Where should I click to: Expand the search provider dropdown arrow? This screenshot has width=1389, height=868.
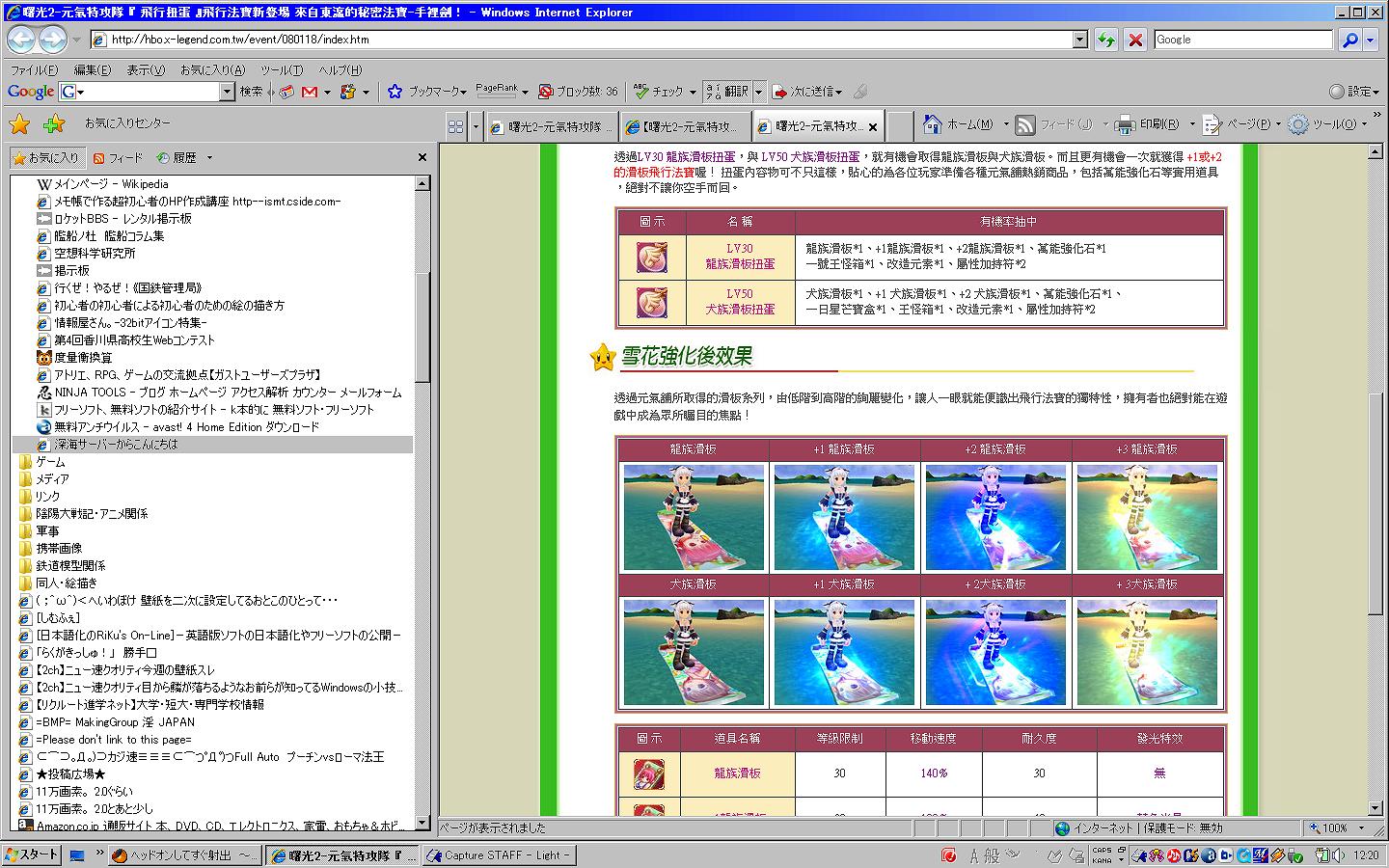pyautogui.click(x=1371, y=40)
